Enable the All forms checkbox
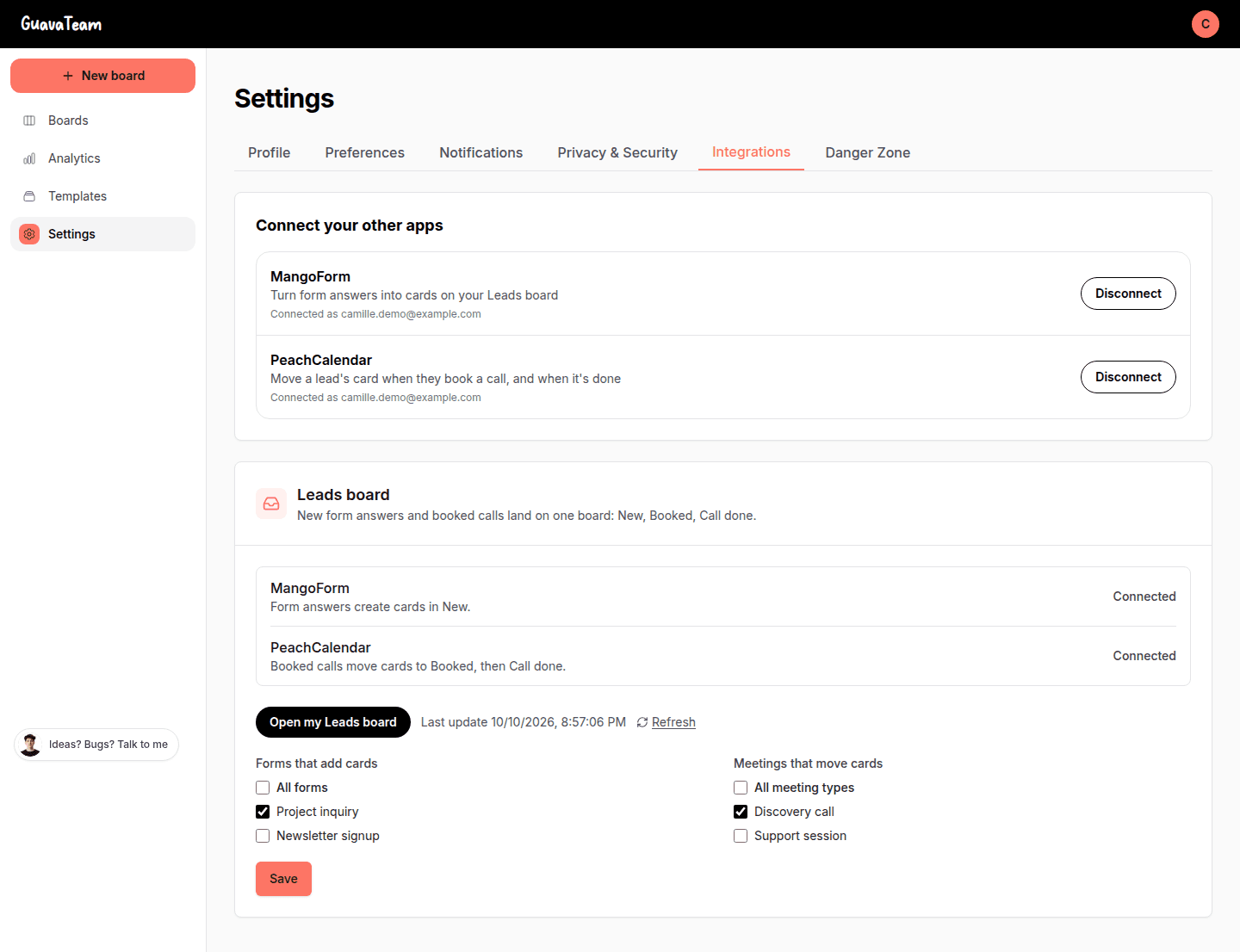 point(263,788)
